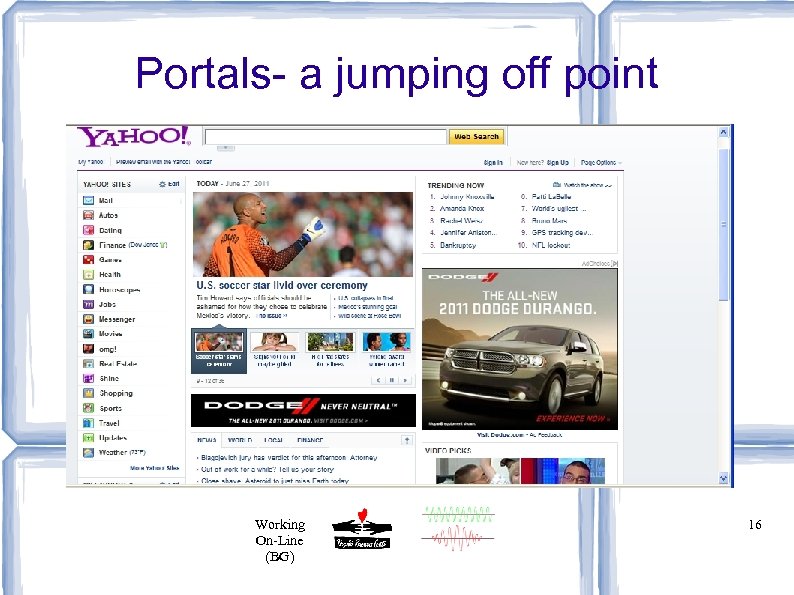Click the Dodge Never Neutral banner ad
Viewport: 794px width, 595px height.
click(x=303, y=411)
